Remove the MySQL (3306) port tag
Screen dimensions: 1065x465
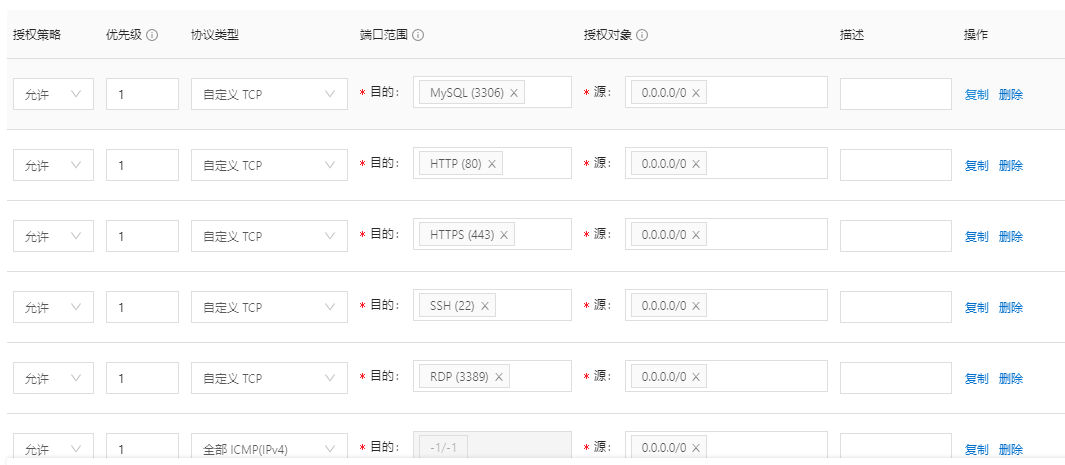[513, 93]
